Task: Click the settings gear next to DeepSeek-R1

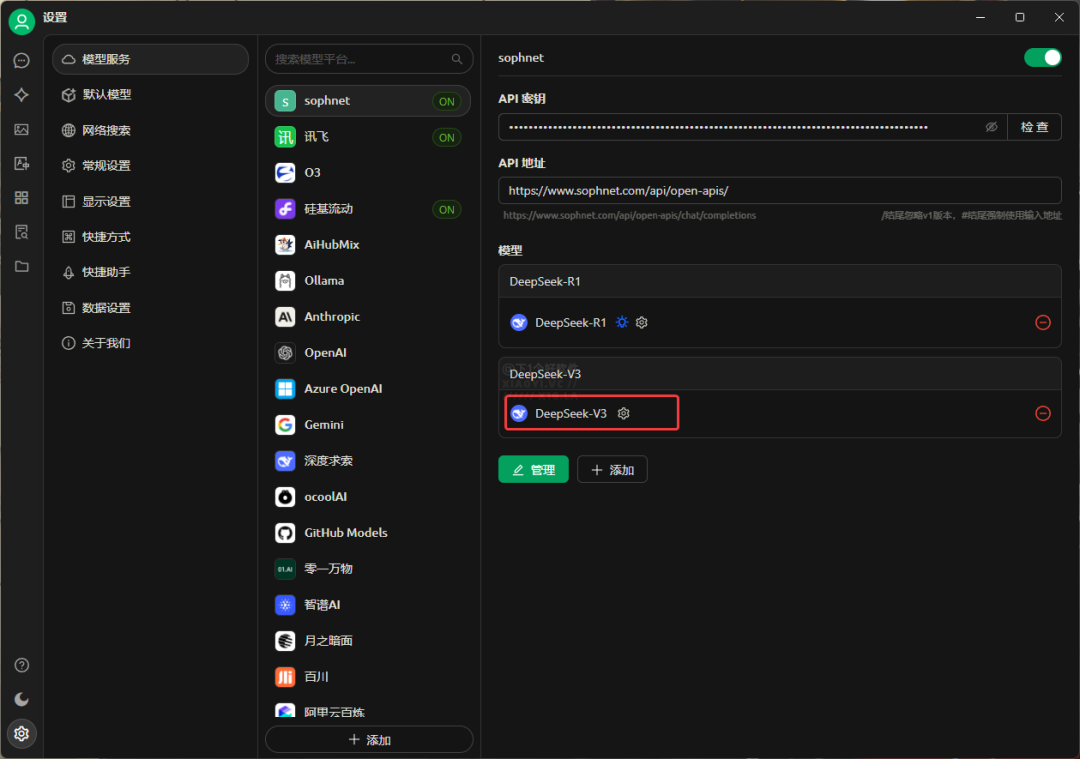Action: tap(642, 323)
